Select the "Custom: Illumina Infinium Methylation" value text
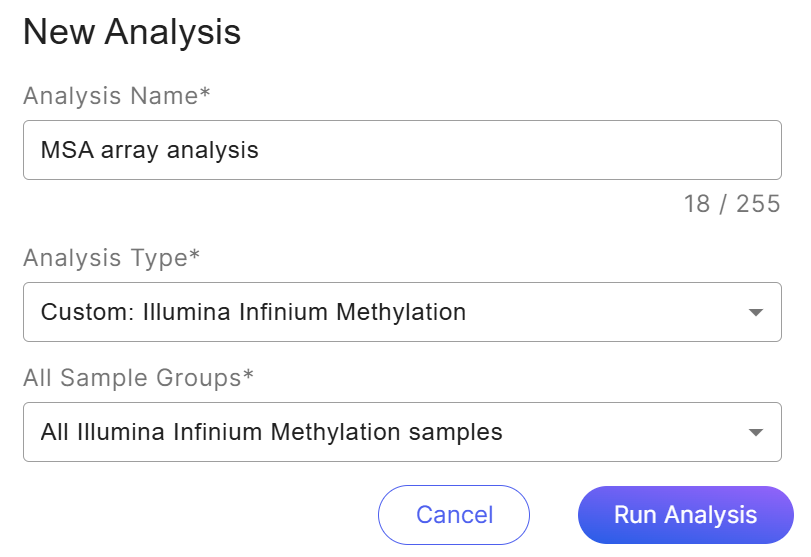Image resolution: width=811 pixels, height=557 pixels. tap(253, 312)
